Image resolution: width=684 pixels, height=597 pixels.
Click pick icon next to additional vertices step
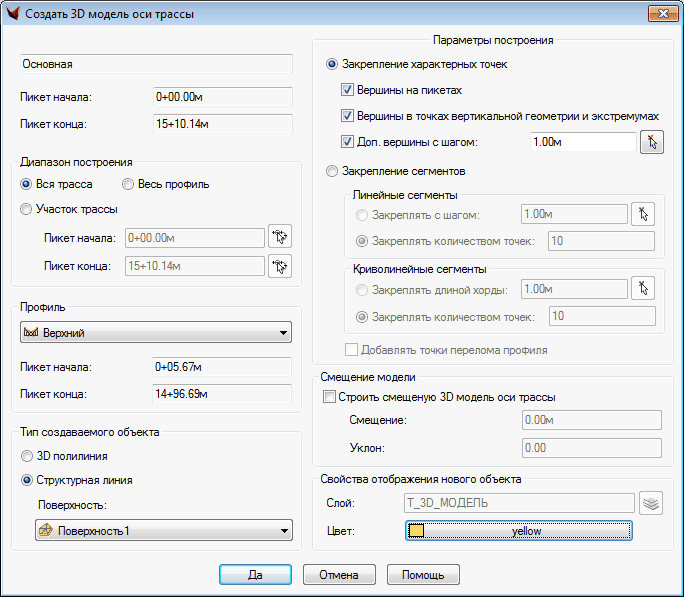click(651, 142)
